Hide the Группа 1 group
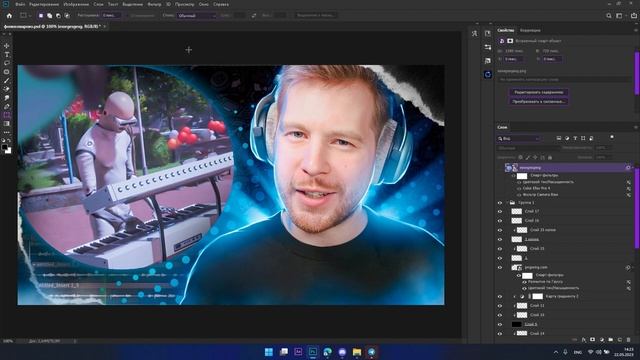 pos(500,203)
